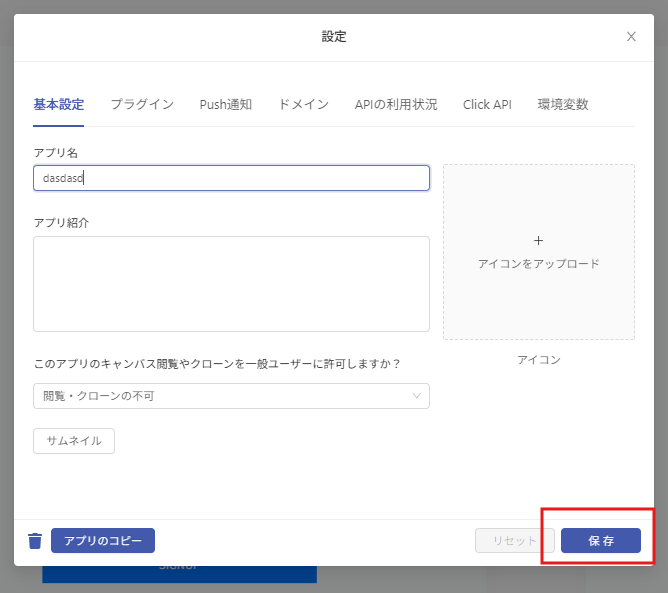Click the plus icon to upload icon
668x593 pixels.
538,241
